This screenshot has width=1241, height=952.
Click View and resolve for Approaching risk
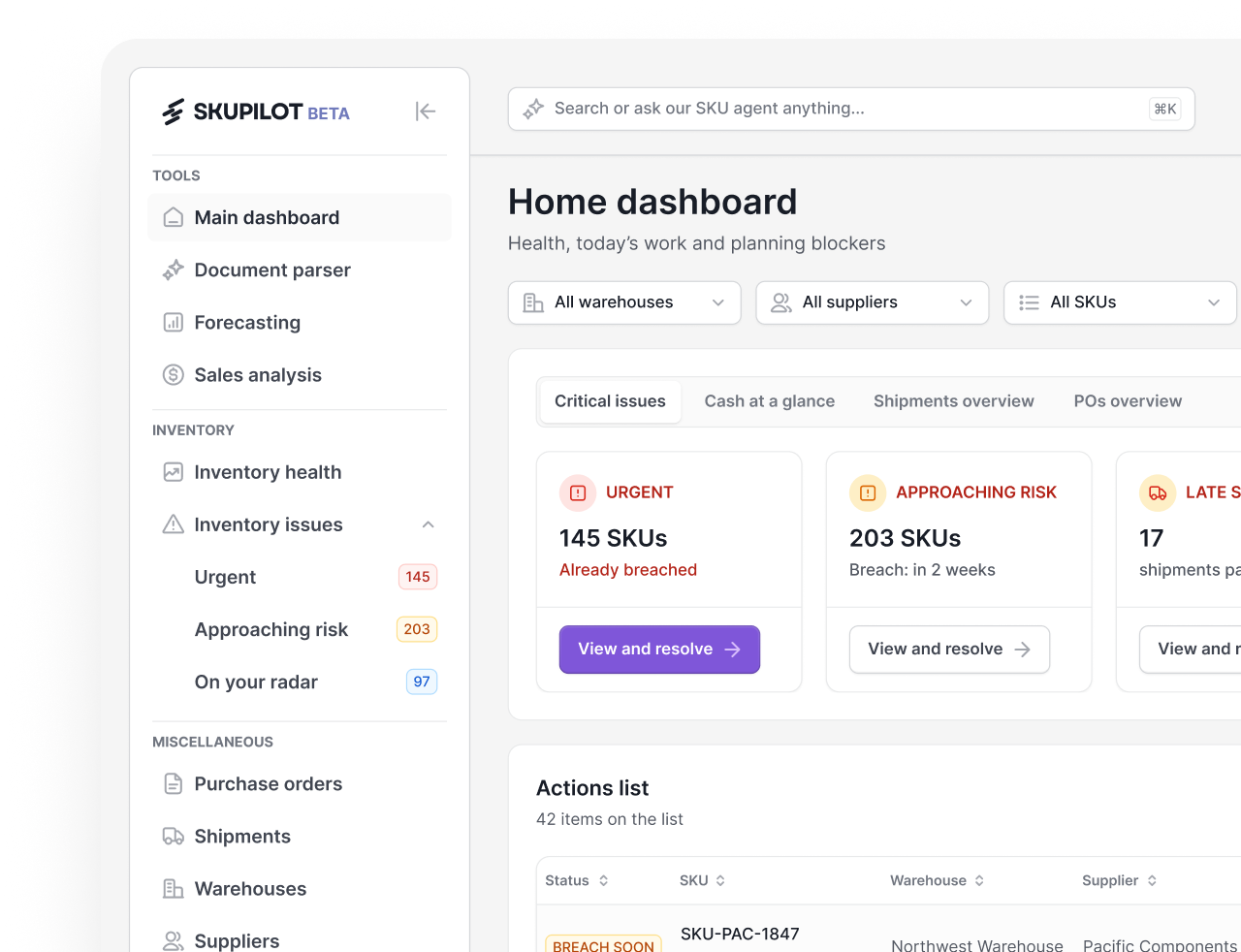[x=949, y=650]
